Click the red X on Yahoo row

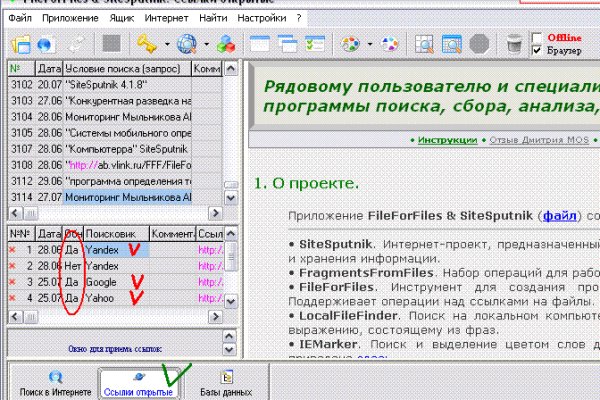12,298
